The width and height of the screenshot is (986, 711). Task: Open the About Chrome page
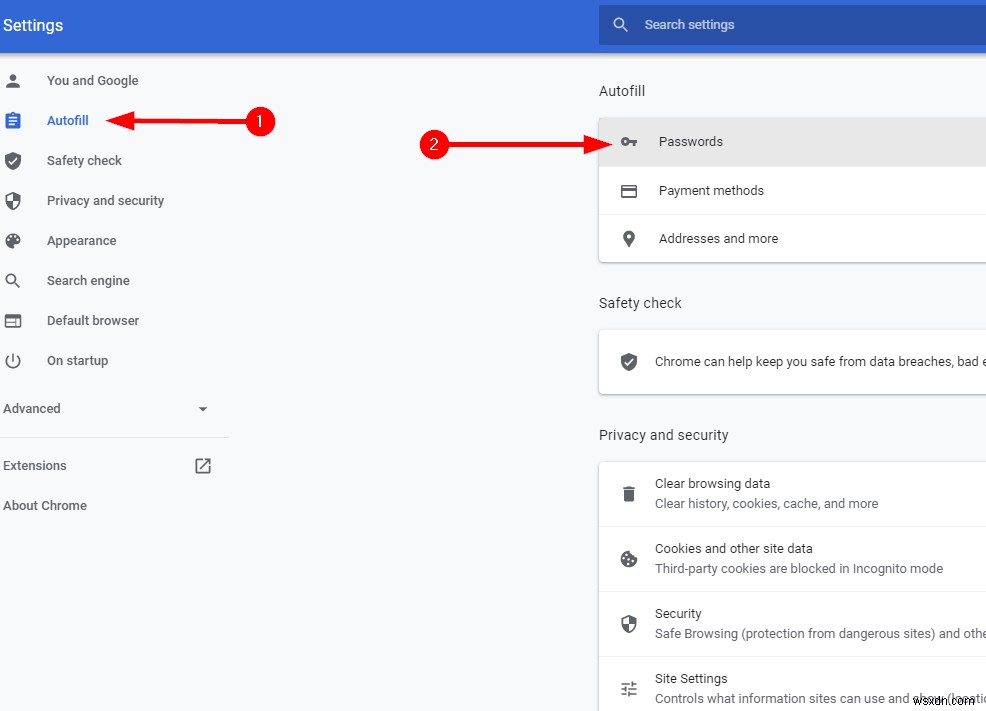45,506
